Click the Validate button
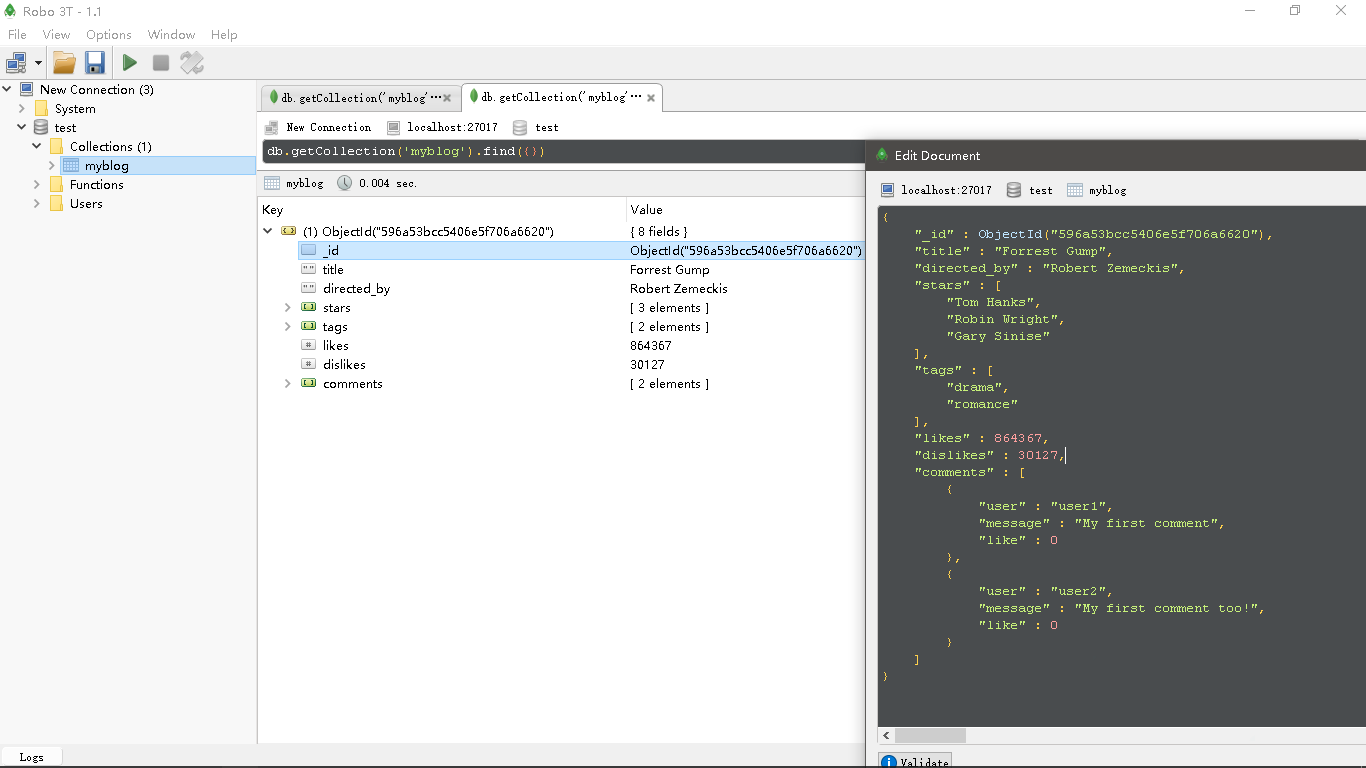The width and height of the screenshot is (1366, 768). [x=915, y=761]
